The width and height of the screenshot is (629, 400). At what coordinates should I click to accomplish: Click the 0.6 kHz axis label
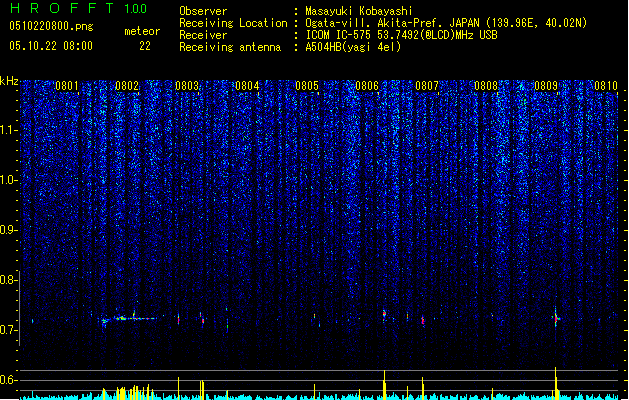point(8,380)
